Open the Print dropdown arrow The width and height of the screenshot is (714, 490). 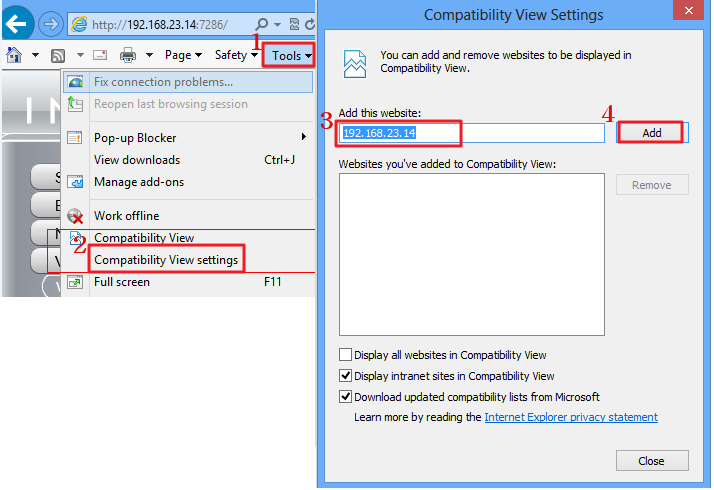click(x=149, y=56)
